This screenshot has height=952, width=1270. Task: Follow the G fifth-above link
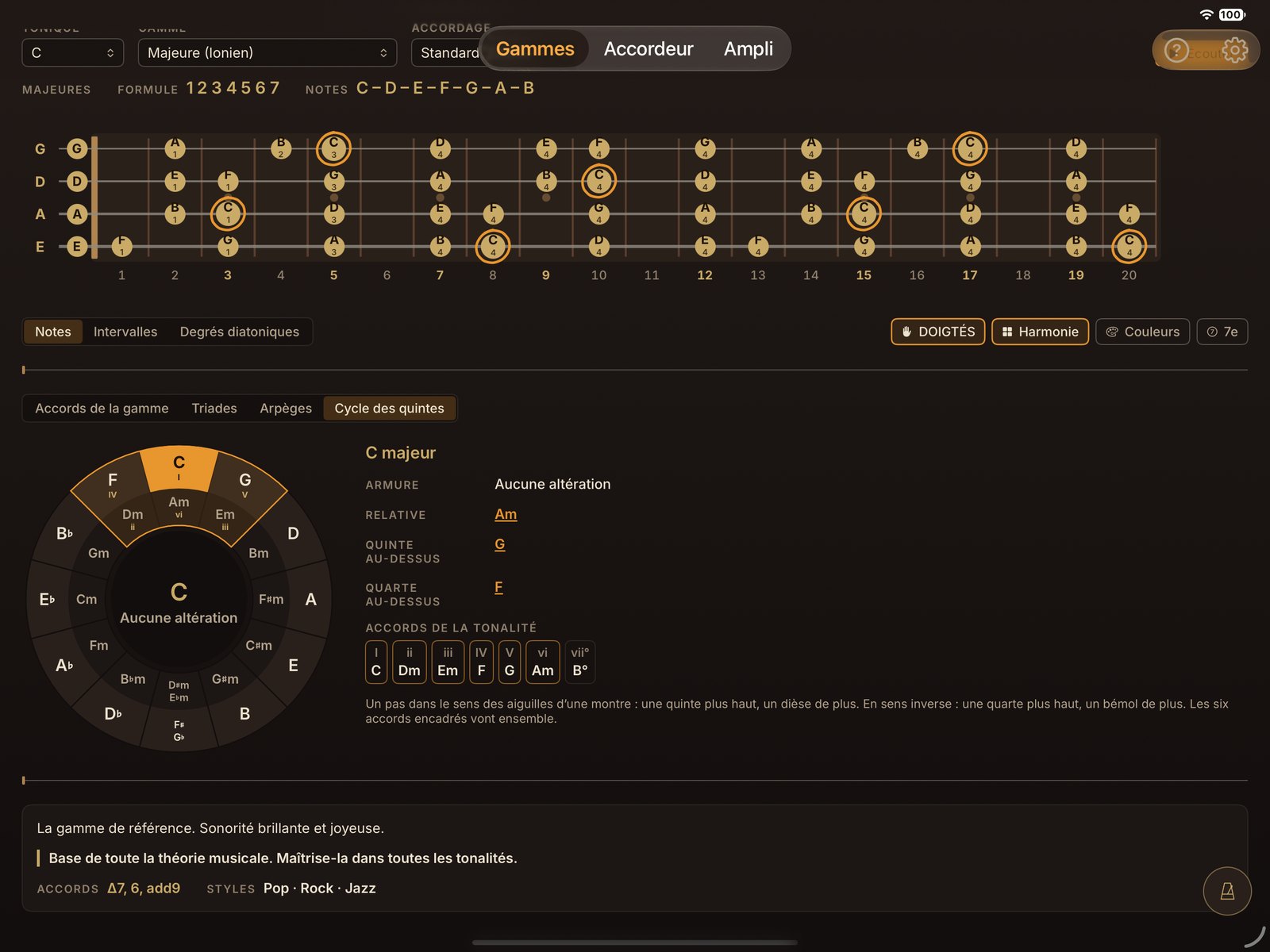coord(500,544)
